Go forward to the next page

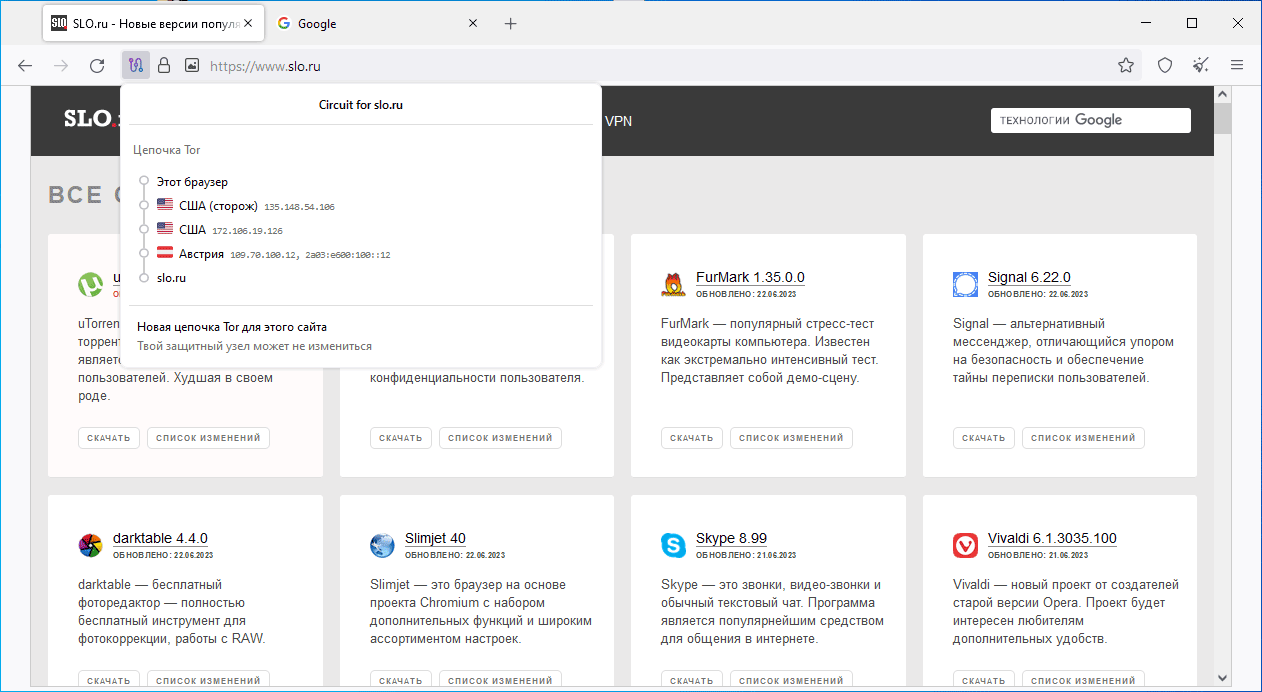(x=61, y=65)
